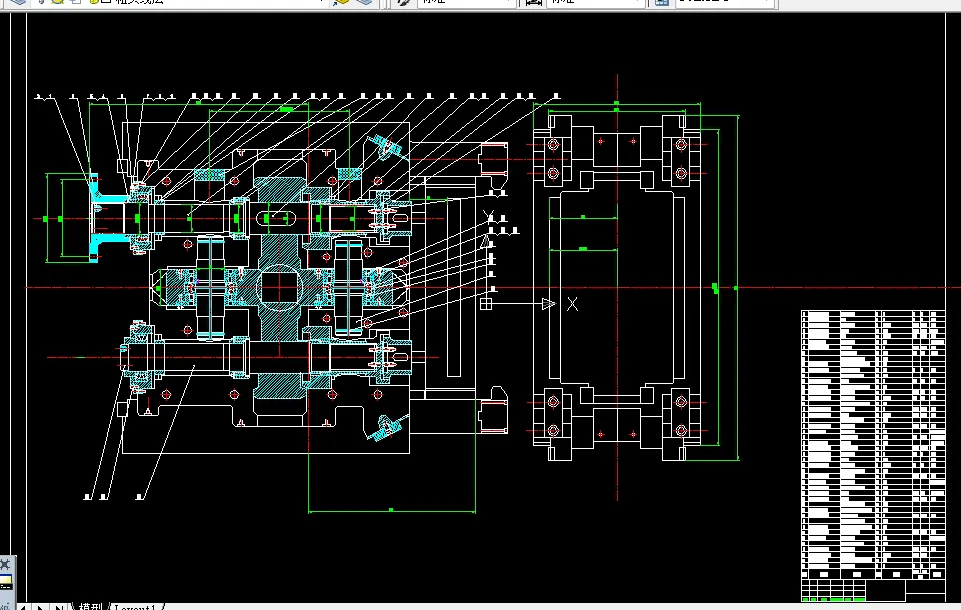Select the large X view label in drawing
Screen dimensions: 961x610
(572, 304)
